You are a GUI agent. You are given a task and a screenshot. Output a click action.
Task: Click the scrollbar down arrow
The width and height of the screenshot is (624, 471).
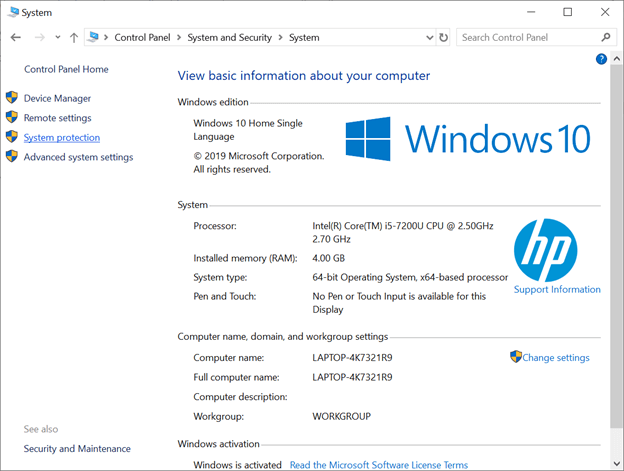[x=617, y=464]
